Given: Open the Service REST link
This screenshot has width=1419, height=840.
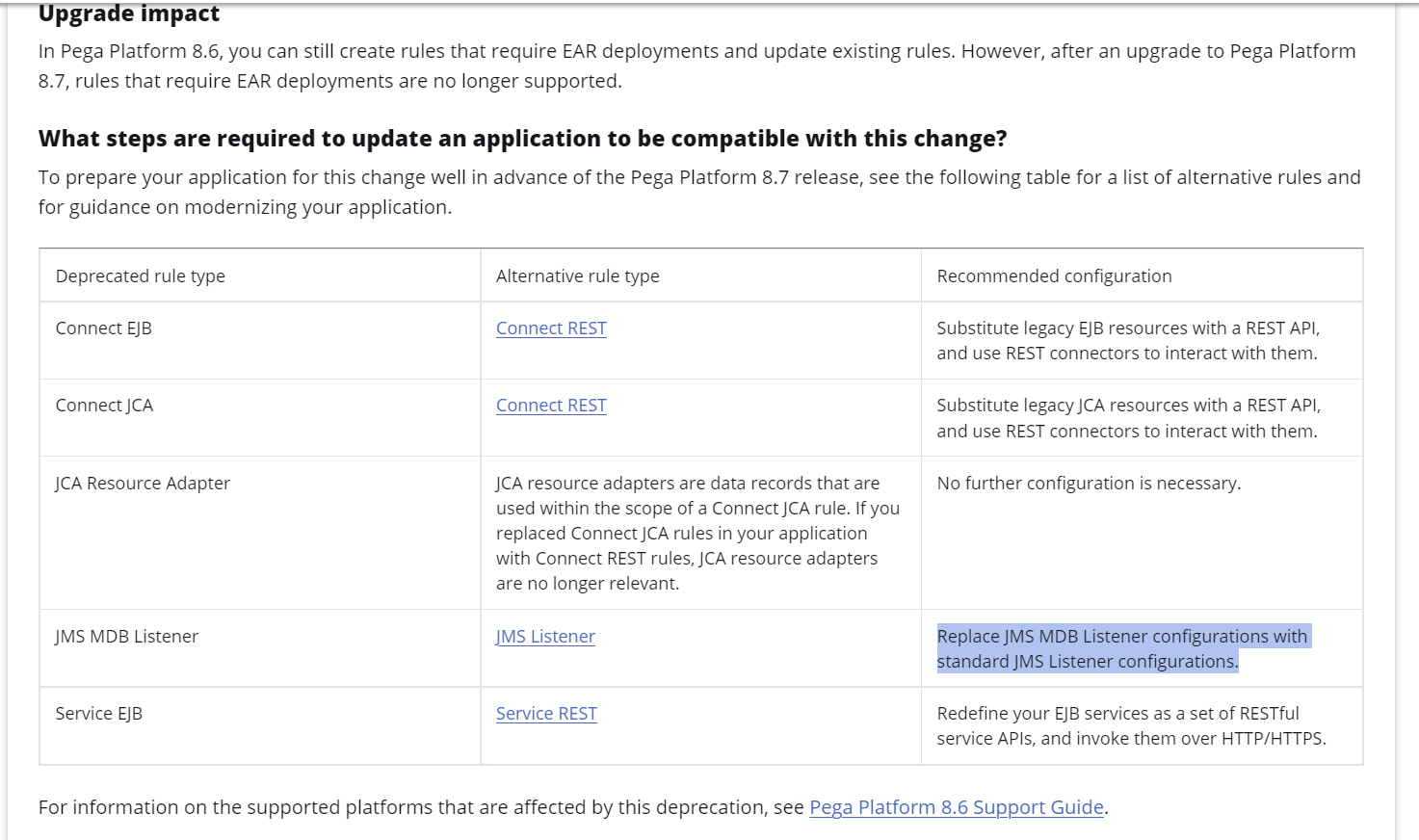Looking at the screenshot, I should pos(546,714).
